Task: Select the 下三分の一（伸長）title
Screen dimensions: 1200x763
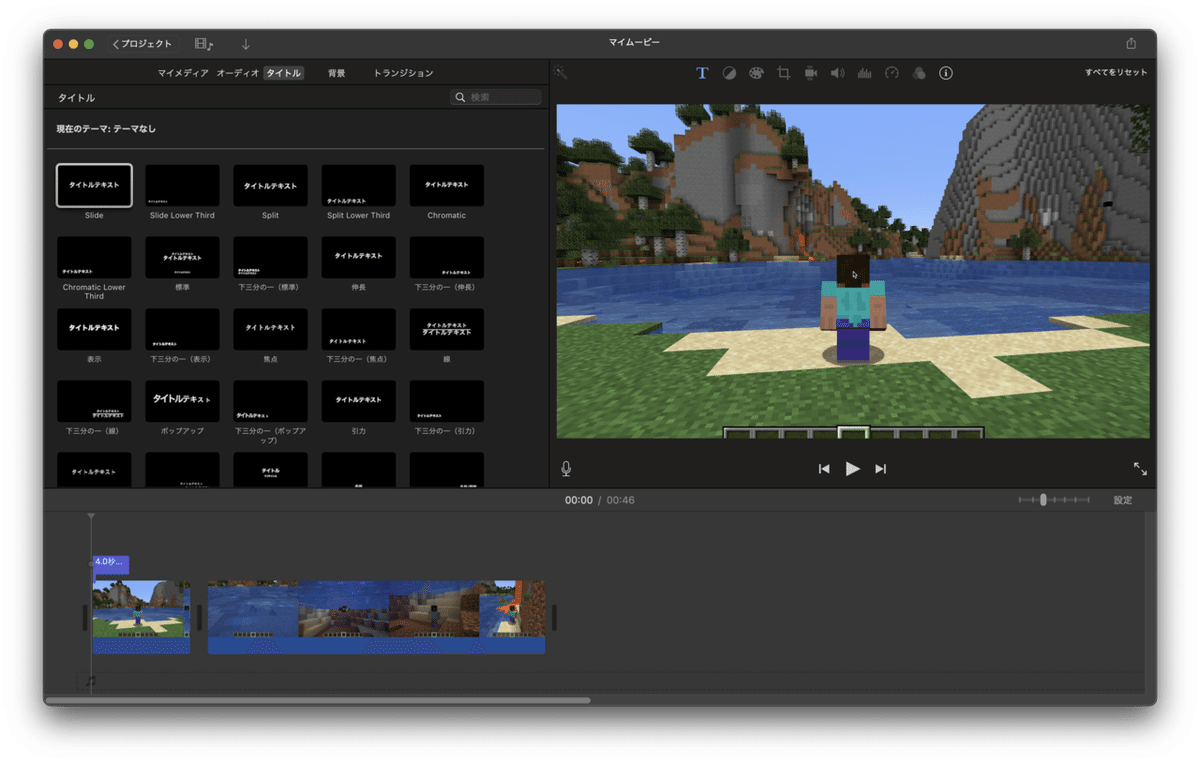Action: click(446, 258)
